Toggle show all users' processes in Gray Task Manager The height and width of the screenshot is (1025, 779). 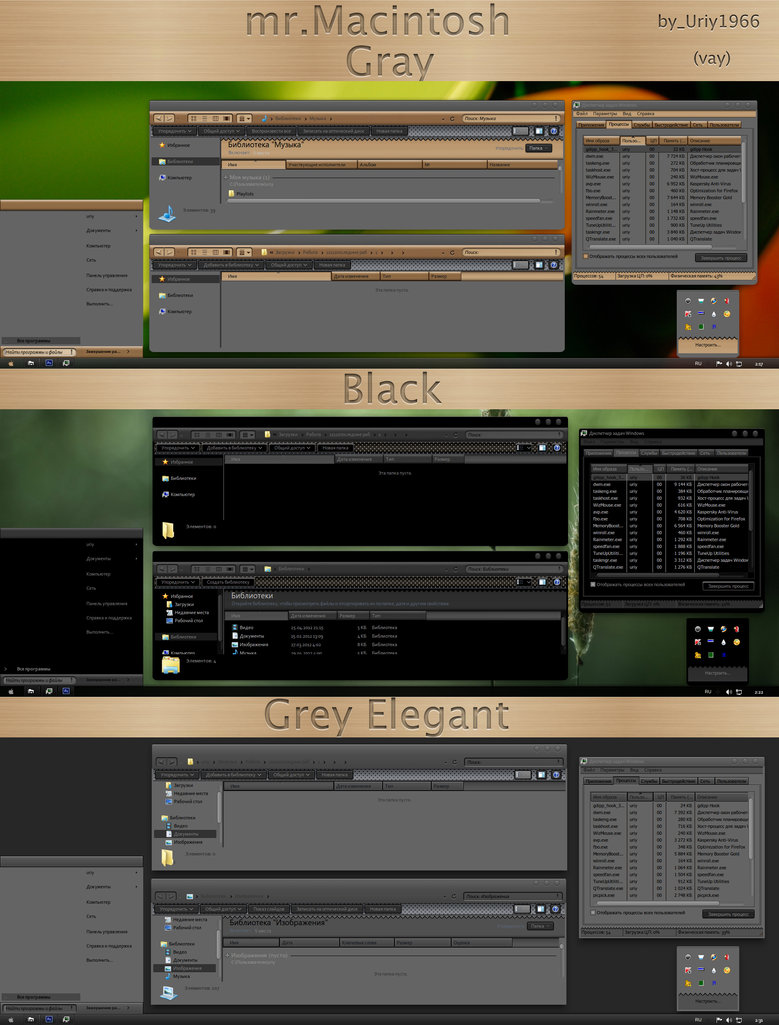coord(587,257)
